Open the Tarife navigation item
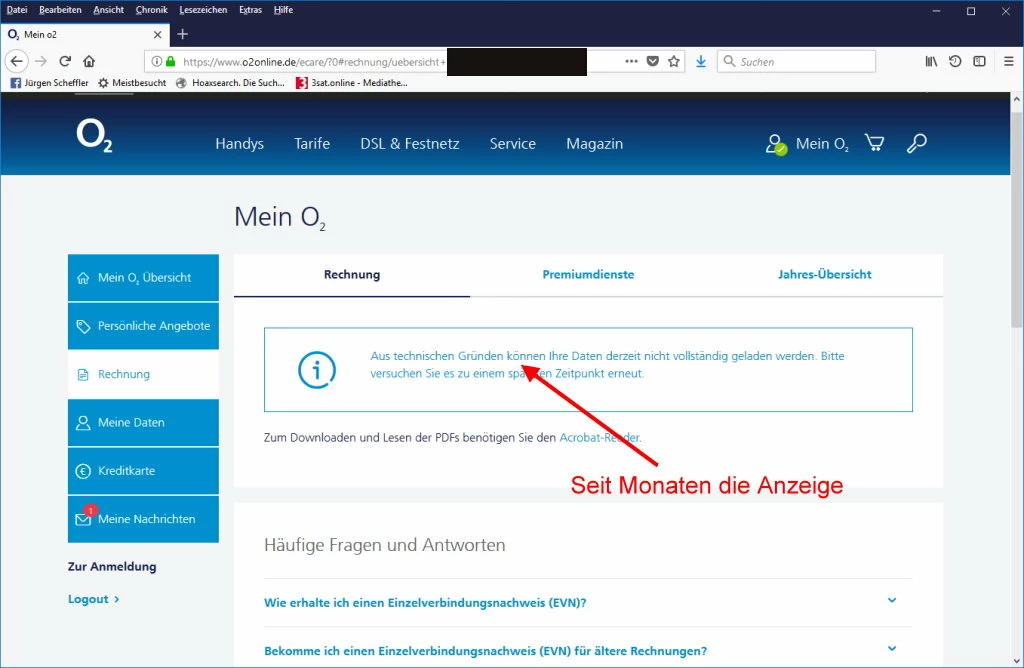 click(312, 144)
